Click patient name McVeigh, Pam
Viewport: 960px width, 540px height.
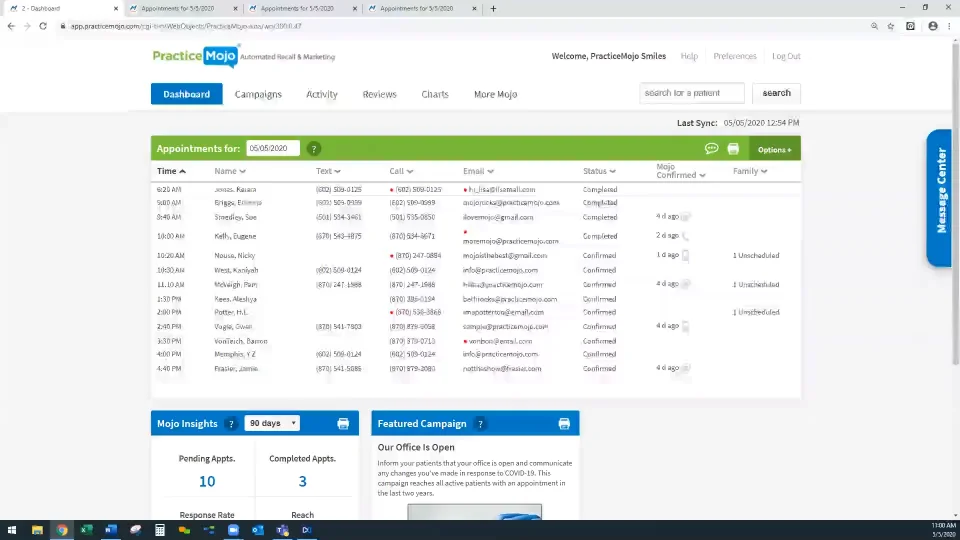236,285
